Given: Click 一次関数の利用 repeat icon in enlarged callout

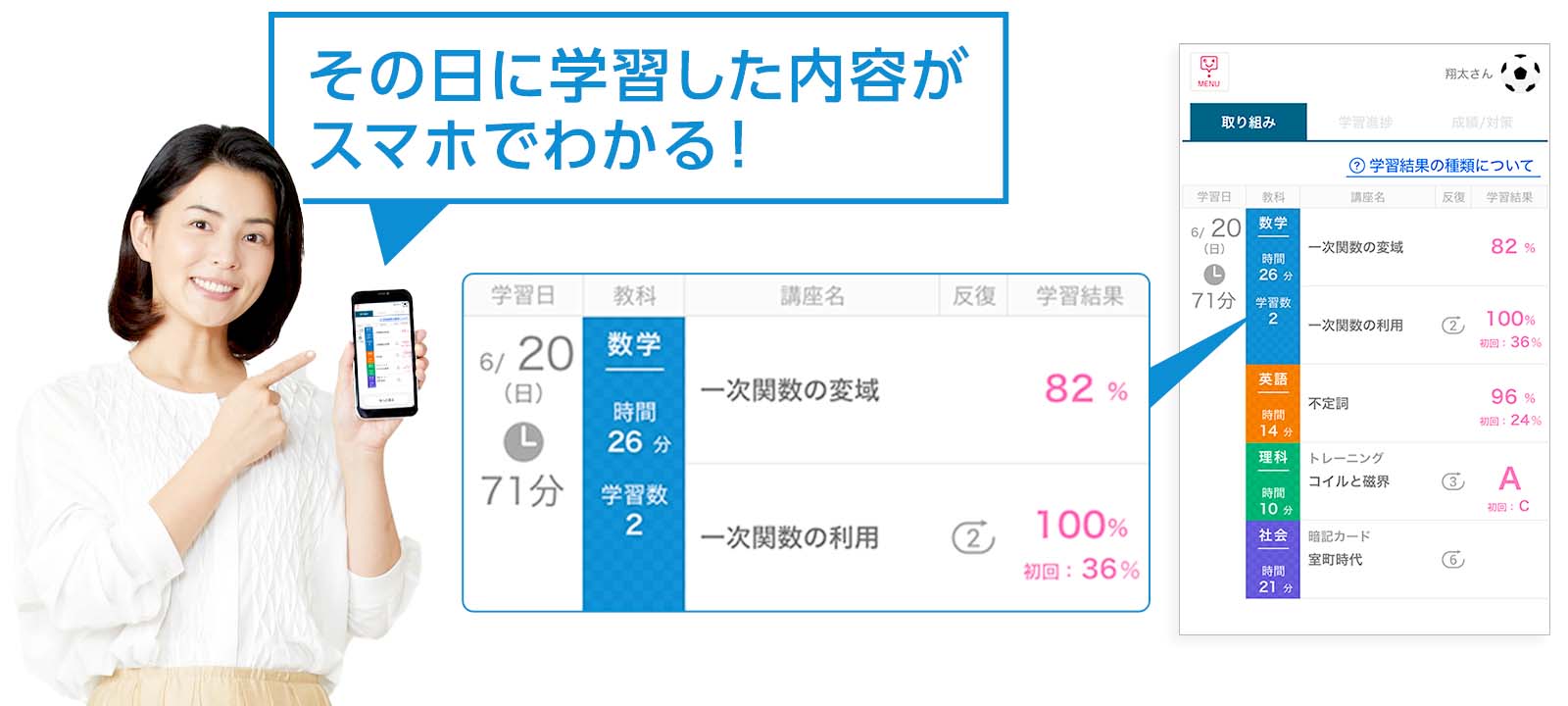Looking at the screenshot, I should coord(972,537).
